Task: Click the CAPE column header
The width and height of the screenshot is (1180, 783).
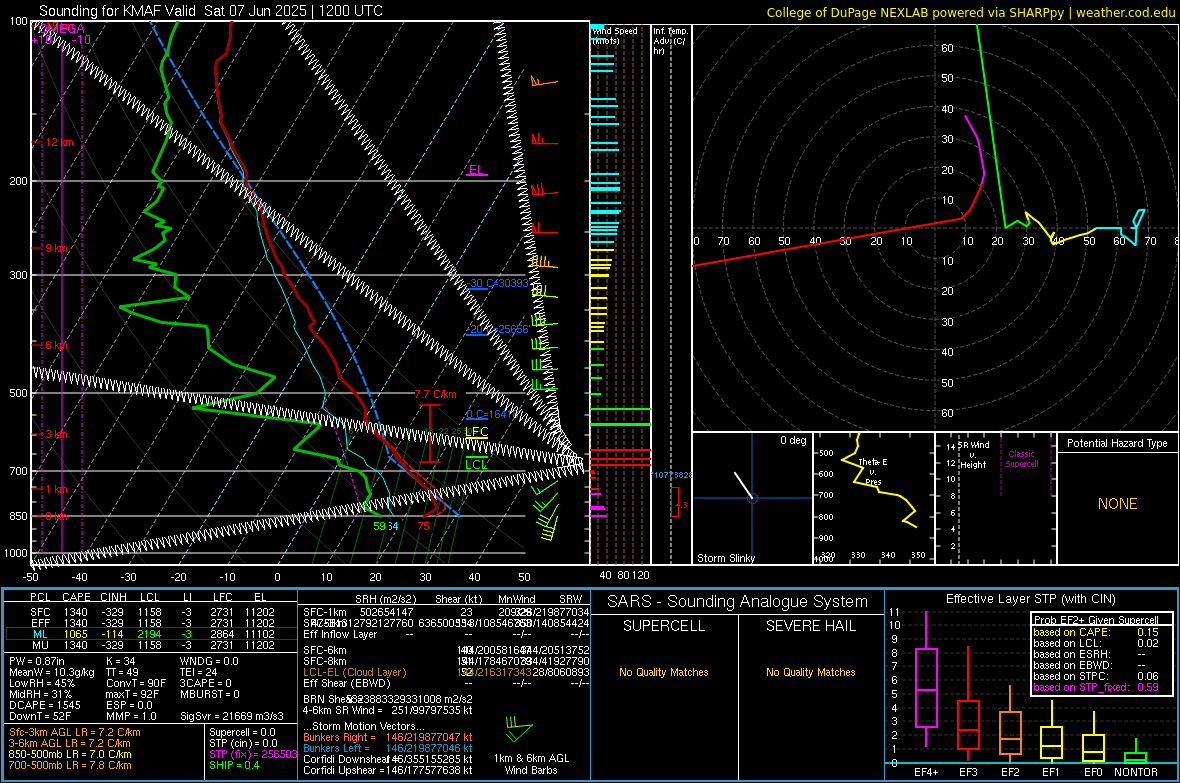Action: [76, 597]
